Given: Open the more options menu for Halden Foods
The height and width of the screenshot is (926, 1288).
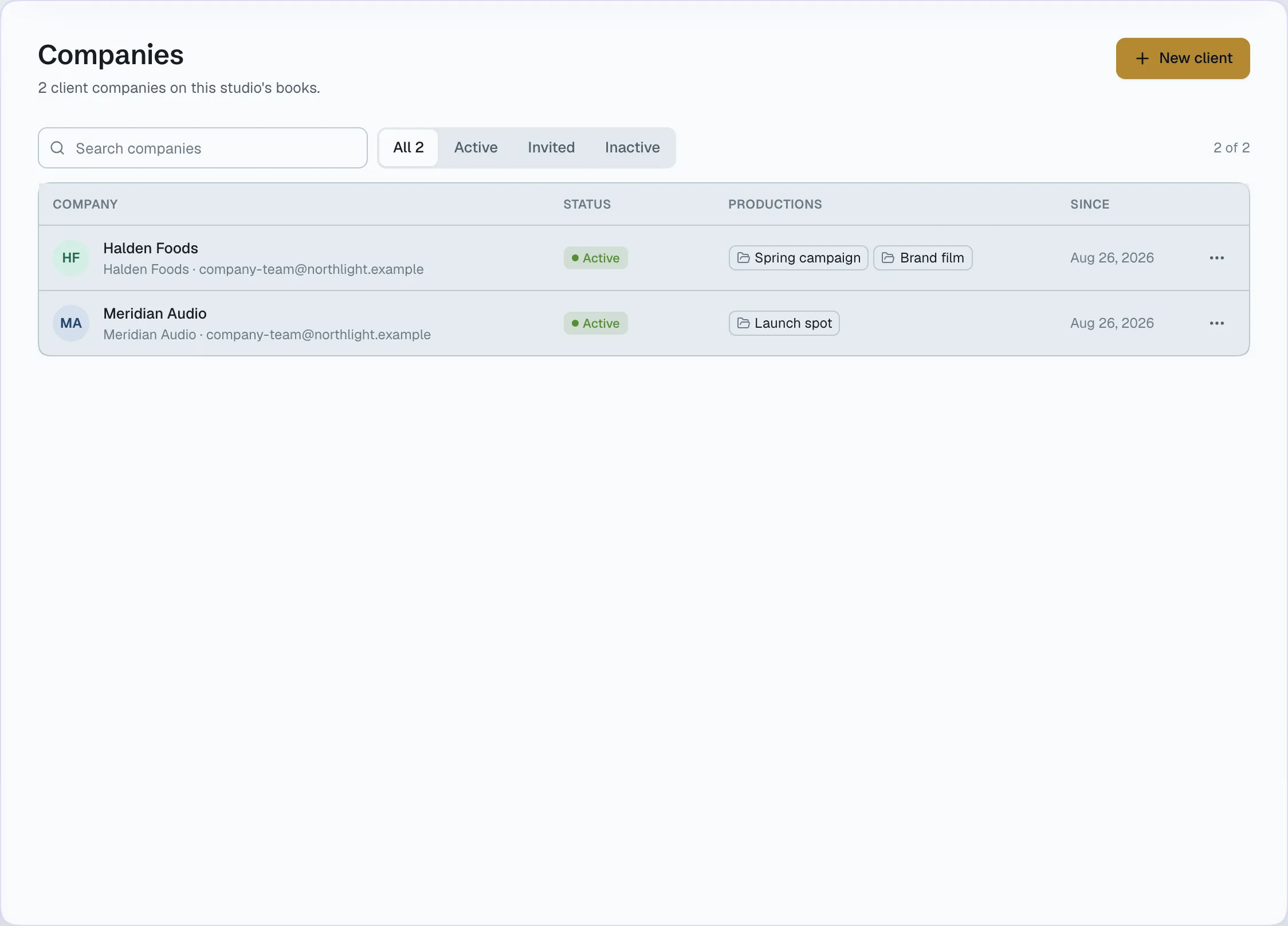Looking at the screenshot, I should click(x=1217, y=258).
